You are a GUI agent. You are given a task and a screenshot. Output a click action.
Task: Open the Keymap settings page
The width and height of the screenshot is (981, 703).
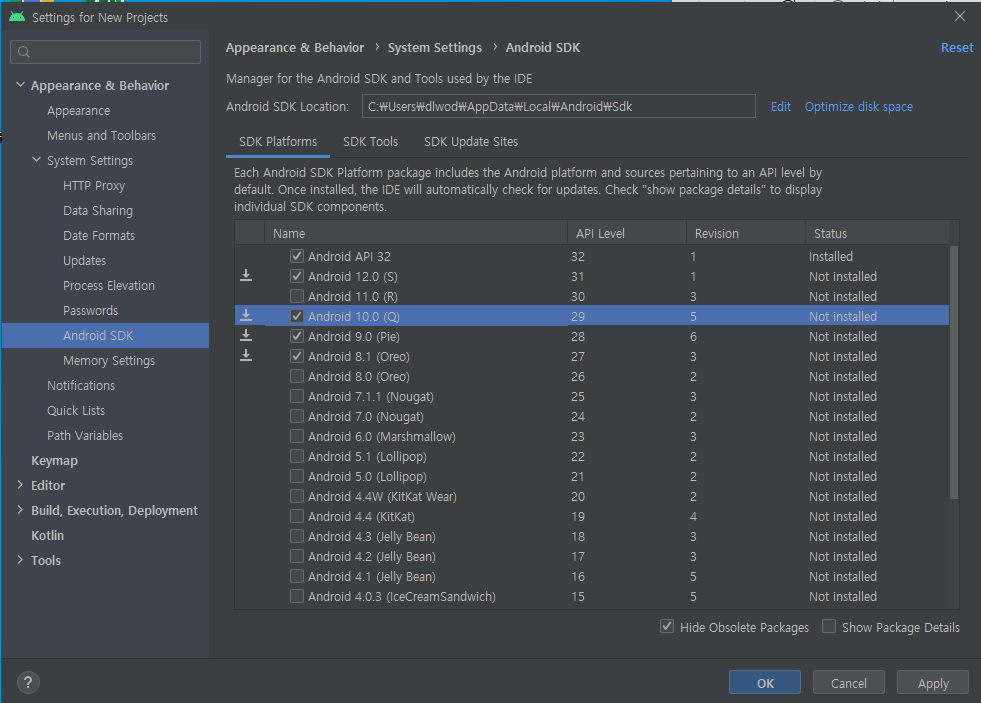(54, 461)
